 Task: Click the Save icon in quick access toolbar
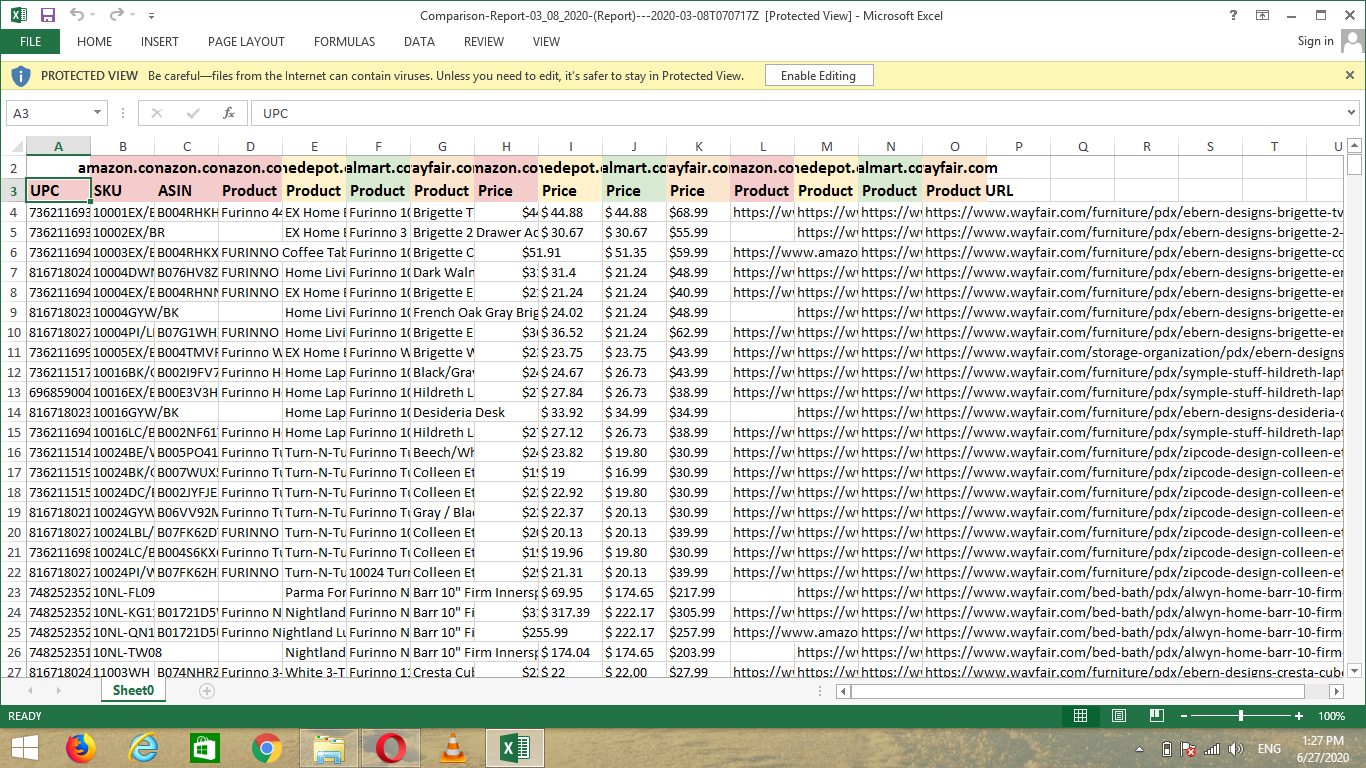[x=47, y=15]
